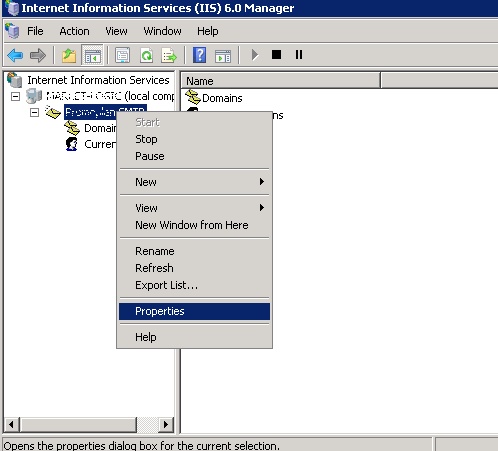Toggle Show/Hide Action Pane icon
This screenshot has height=451, width=498.
tap(223, 56)
